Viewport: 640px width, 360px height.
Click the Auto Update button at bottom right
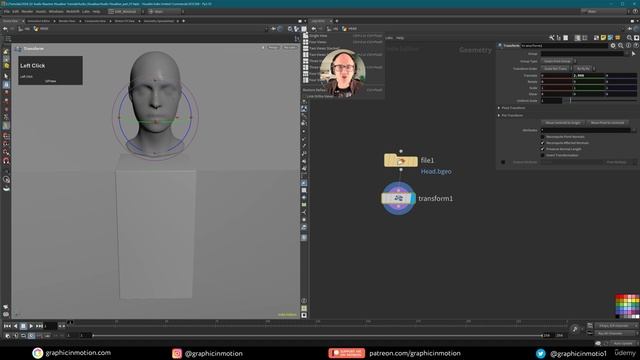[623, 343]
